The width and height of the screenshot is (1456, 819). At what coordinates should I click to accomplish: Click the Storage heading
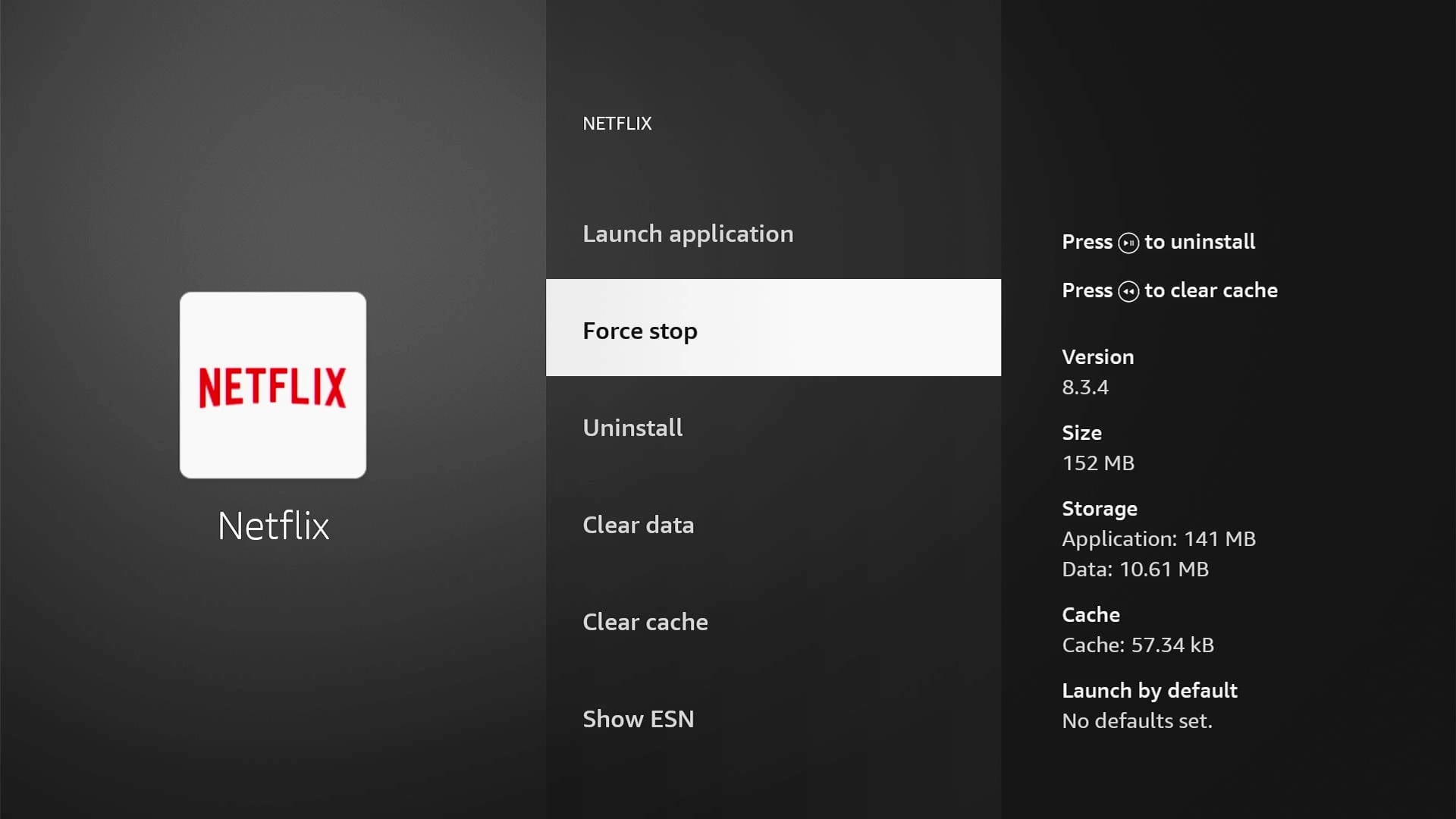(x=1100, y=509)
